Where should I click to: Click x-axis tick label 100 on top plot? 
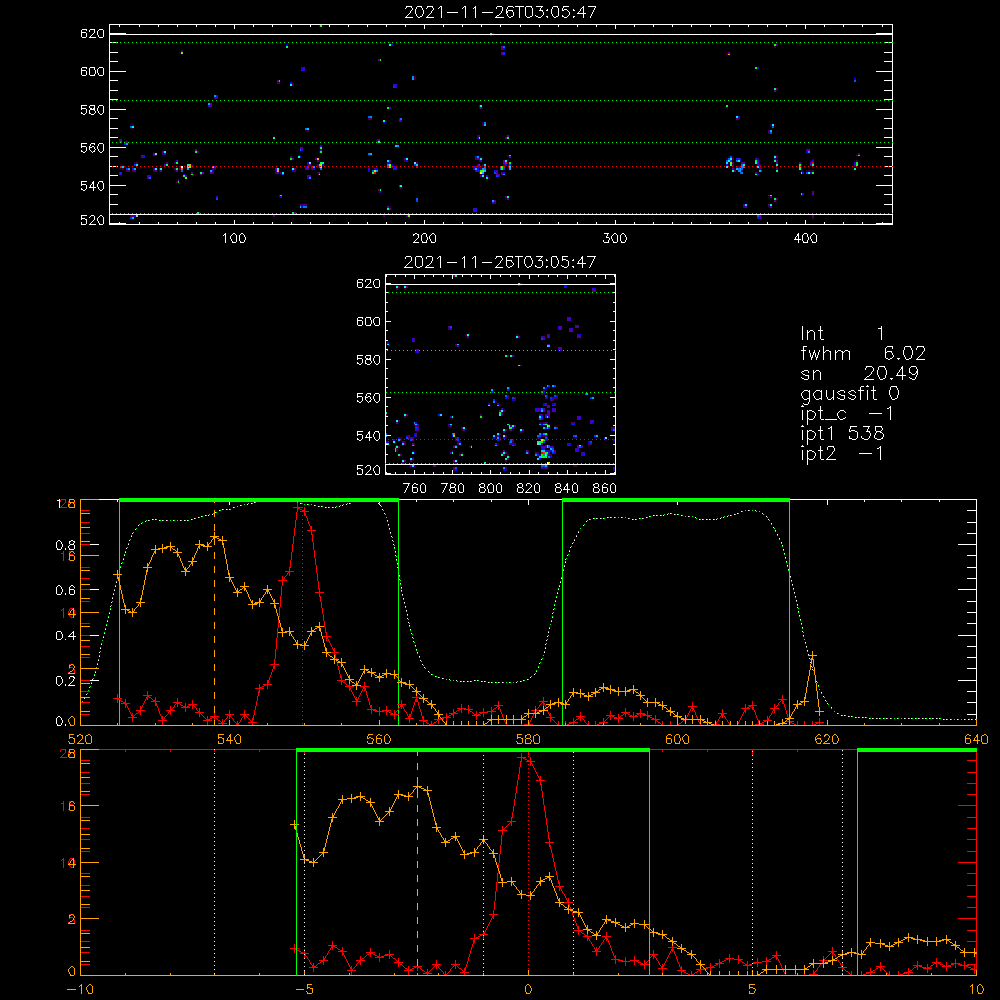[234, 239]
